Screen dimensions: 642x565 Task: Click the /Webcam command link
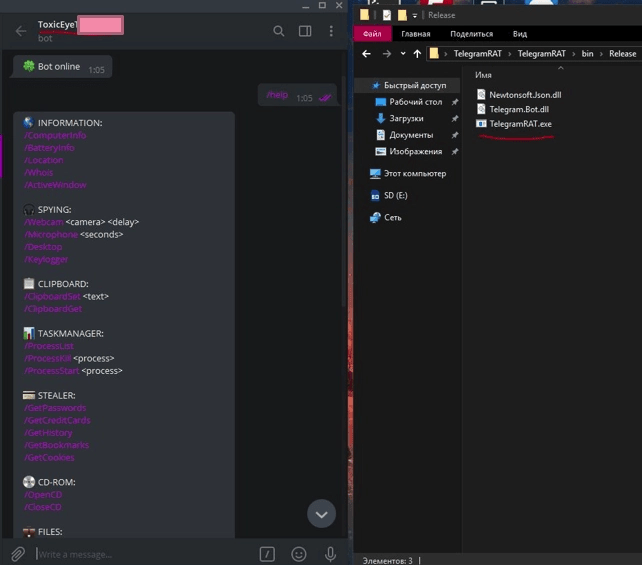(x=43, y=222)
